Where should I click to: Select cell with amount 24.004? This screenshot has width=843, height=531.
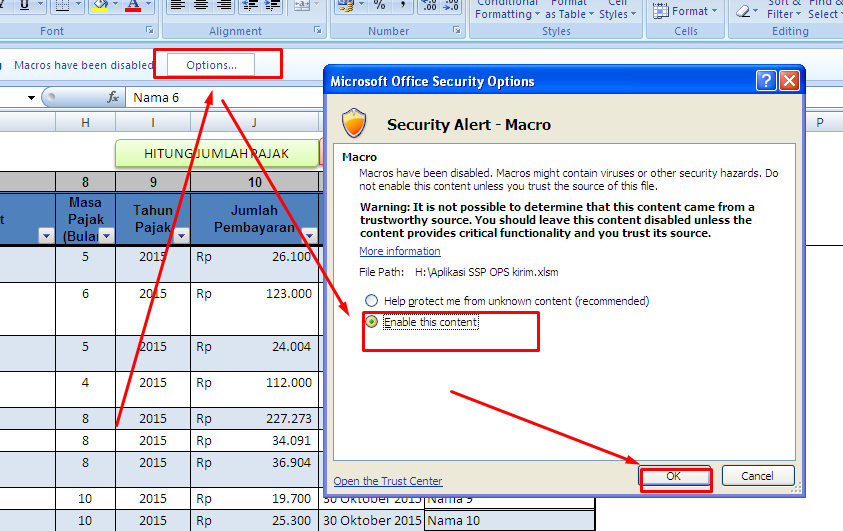click(255, 353)
